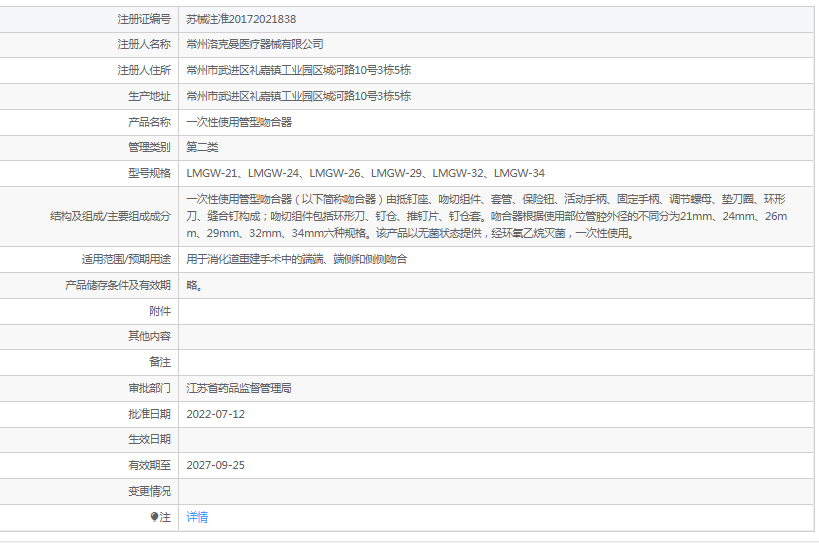This screenshot has width=819, height=543.
Task: Click the 变更情况 label
Action: coord(149,491)
